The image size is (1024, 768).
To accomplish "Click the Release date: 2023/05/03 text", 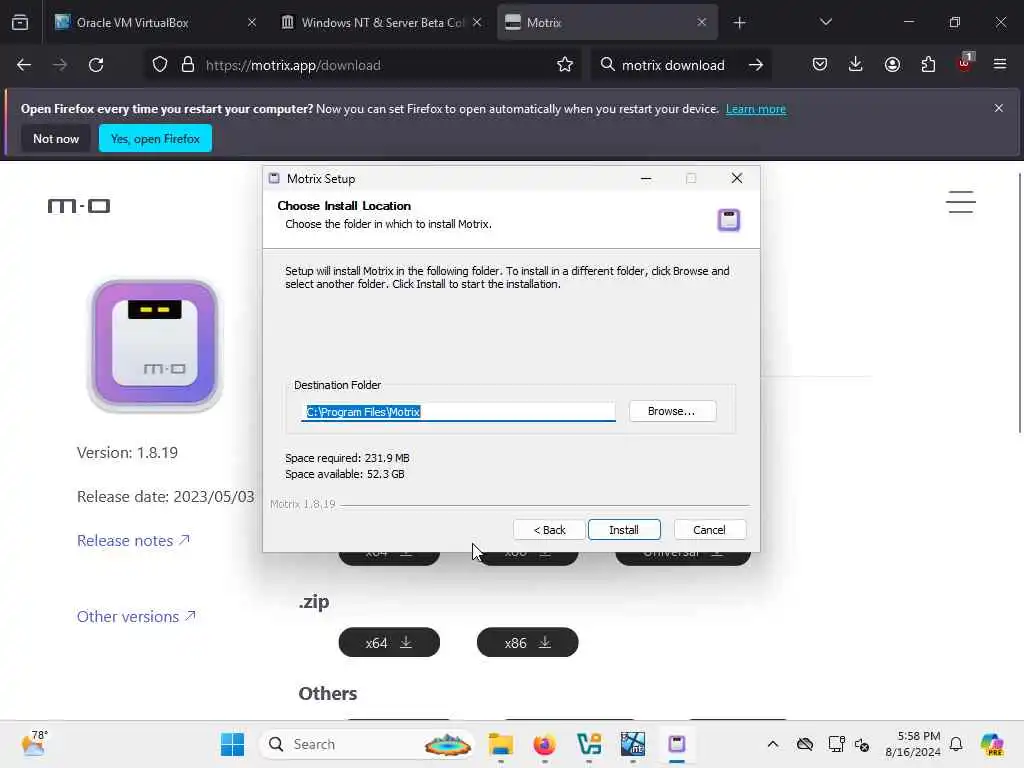I will 165,497.
